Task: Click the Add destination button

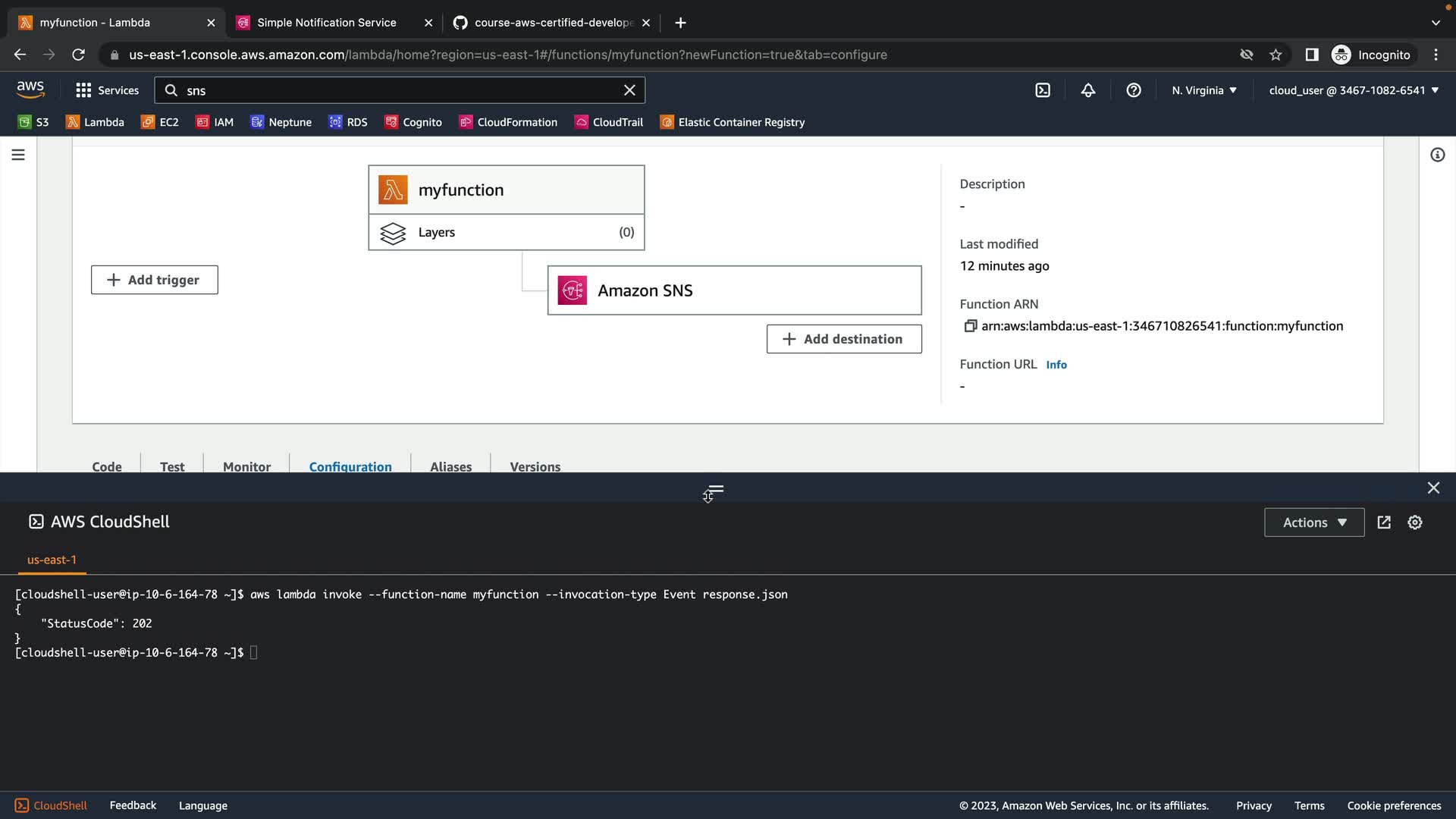Action: coord(844,339)
